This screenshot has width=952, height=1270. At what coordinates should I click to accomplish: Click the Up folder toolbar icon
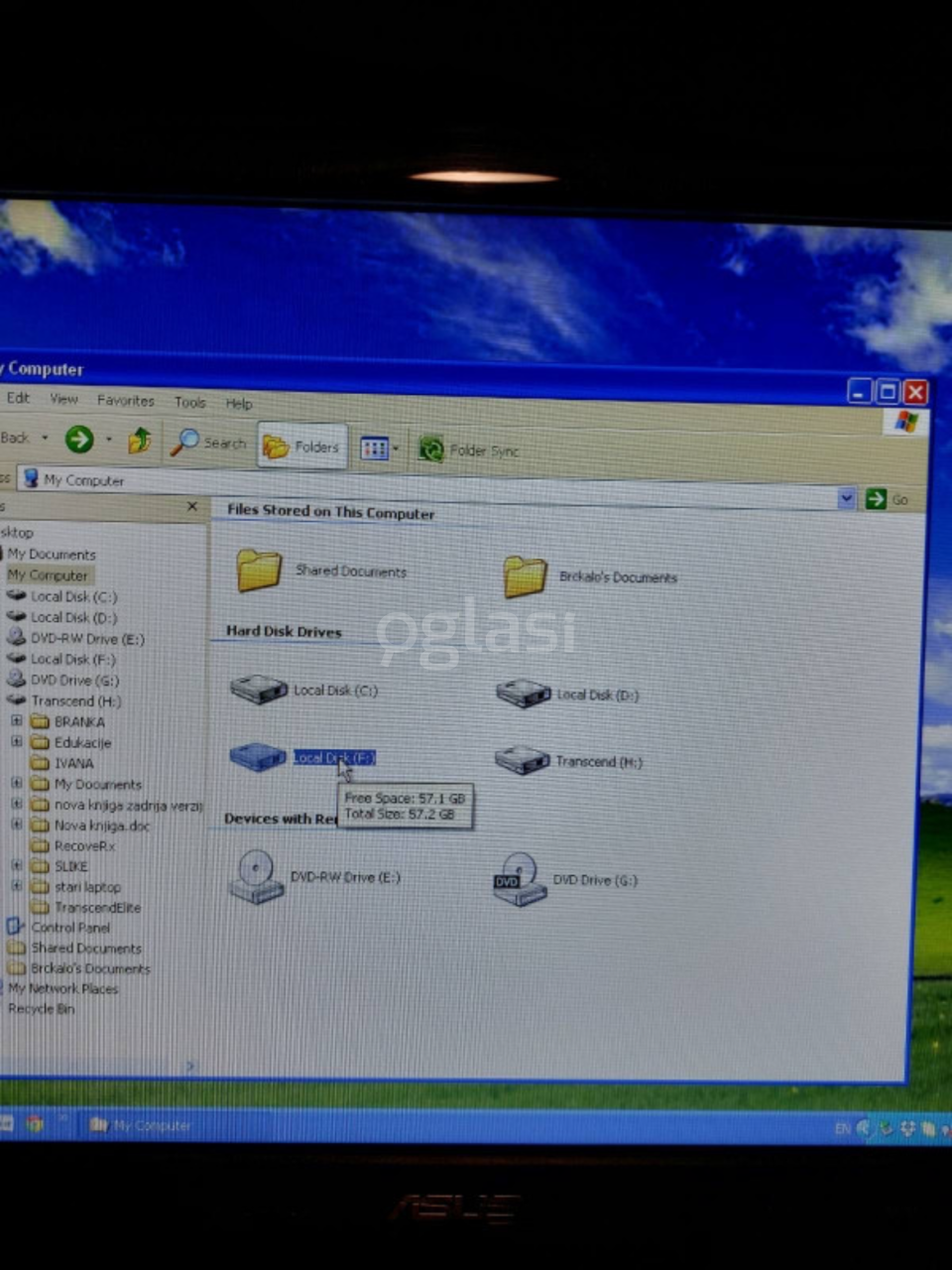tap(139, 441)
